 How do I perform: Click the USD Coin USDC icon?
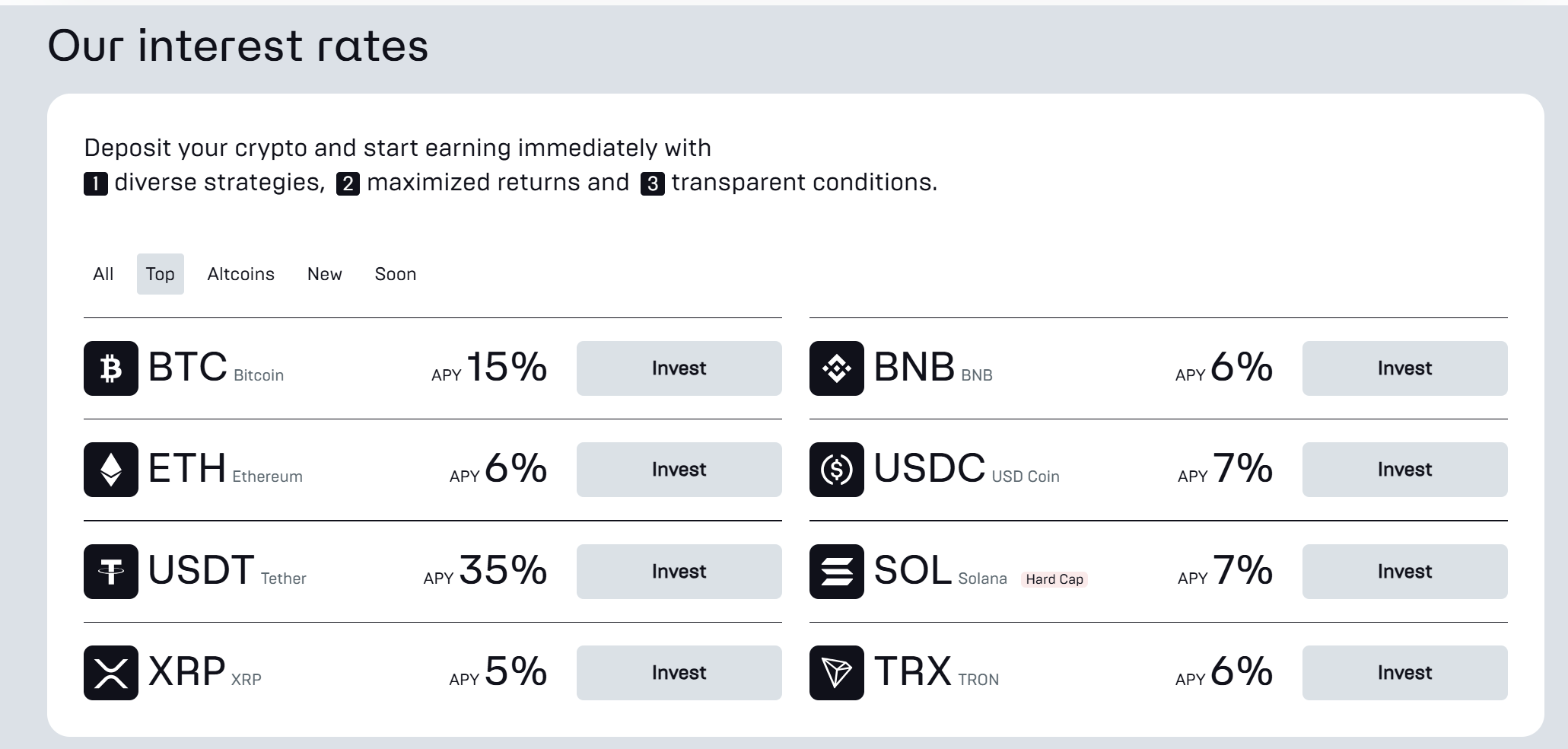(x=837, y=470)
